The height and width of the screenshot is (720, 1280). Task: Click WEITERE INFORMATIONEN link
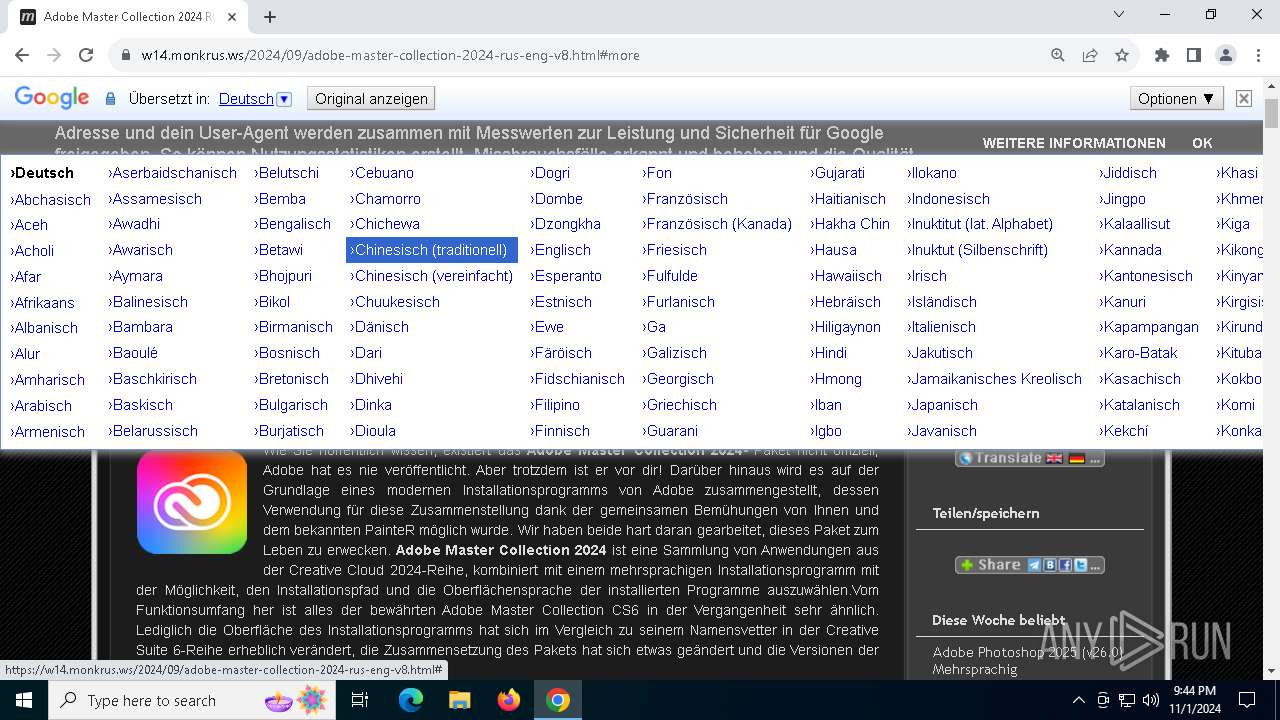[1074, 143]
